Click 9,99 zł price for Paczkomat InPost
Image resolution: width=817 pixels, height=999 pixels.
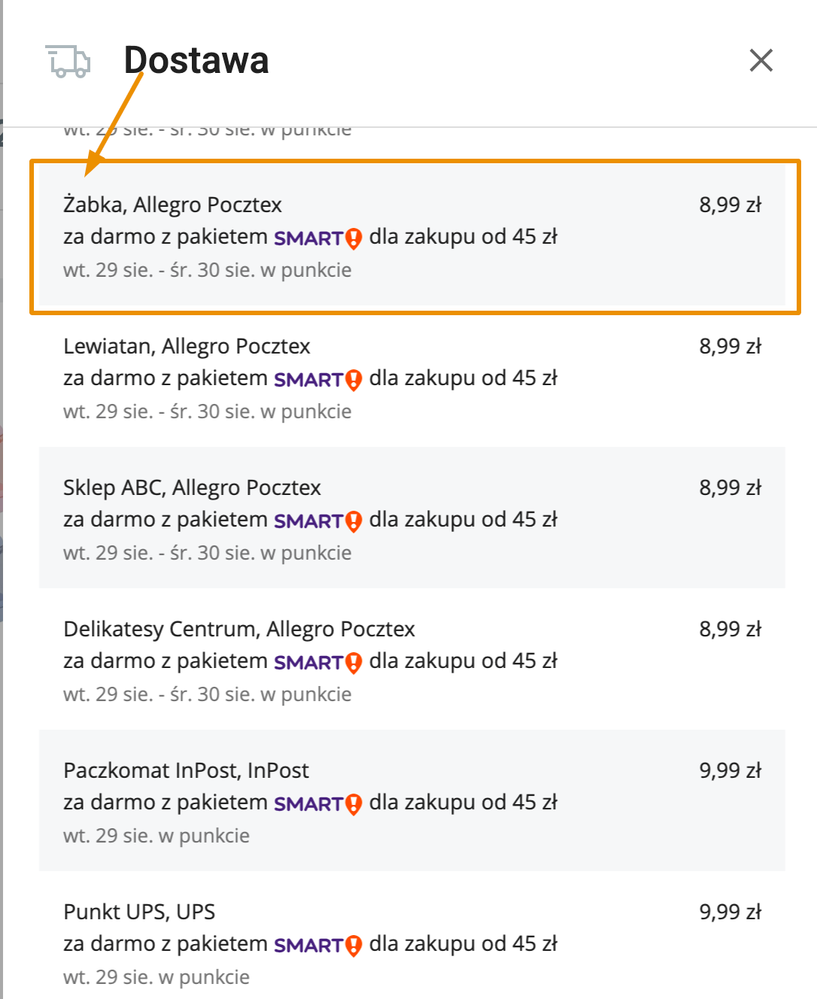[730, 770]
